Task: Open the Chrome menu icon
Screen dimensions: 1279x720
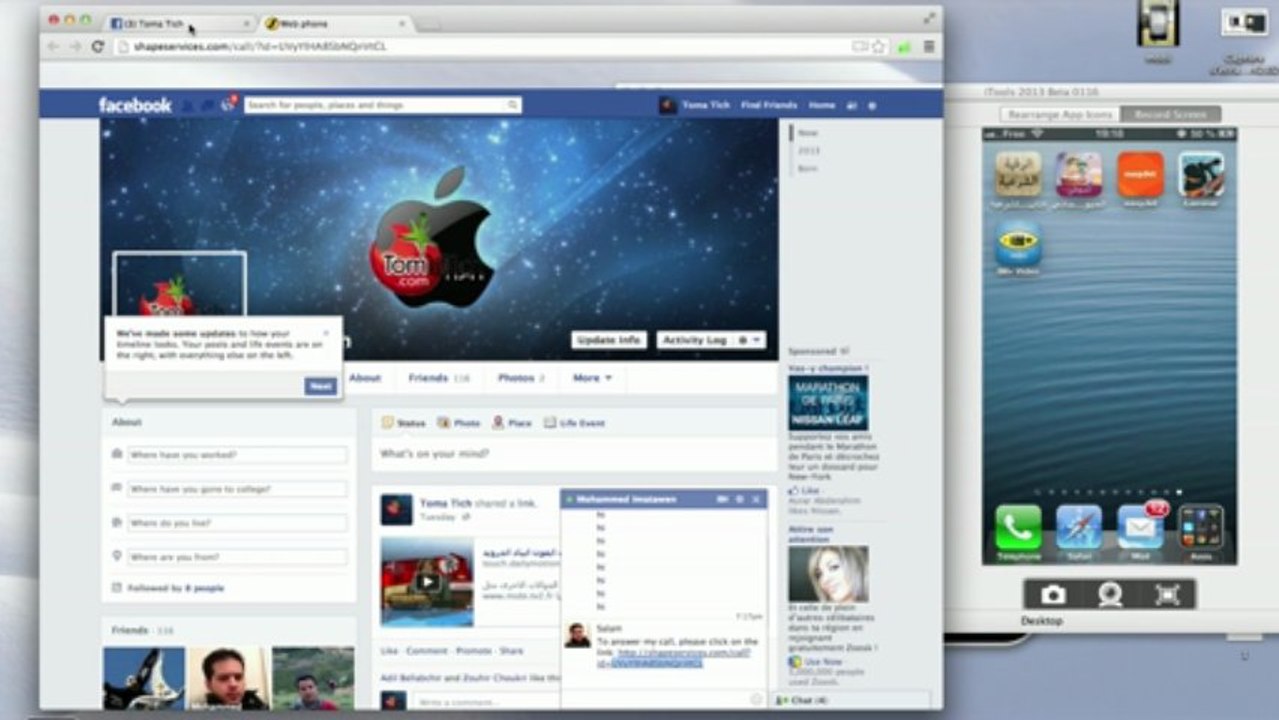Action: [x=929, y=46]
